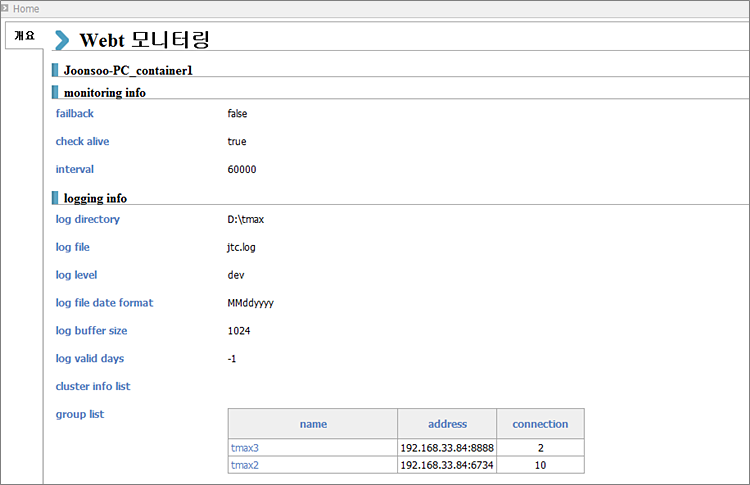Viewport: 750px width, 485px height.
Task: Click the failback label
Action: click(x=75, y=113)
